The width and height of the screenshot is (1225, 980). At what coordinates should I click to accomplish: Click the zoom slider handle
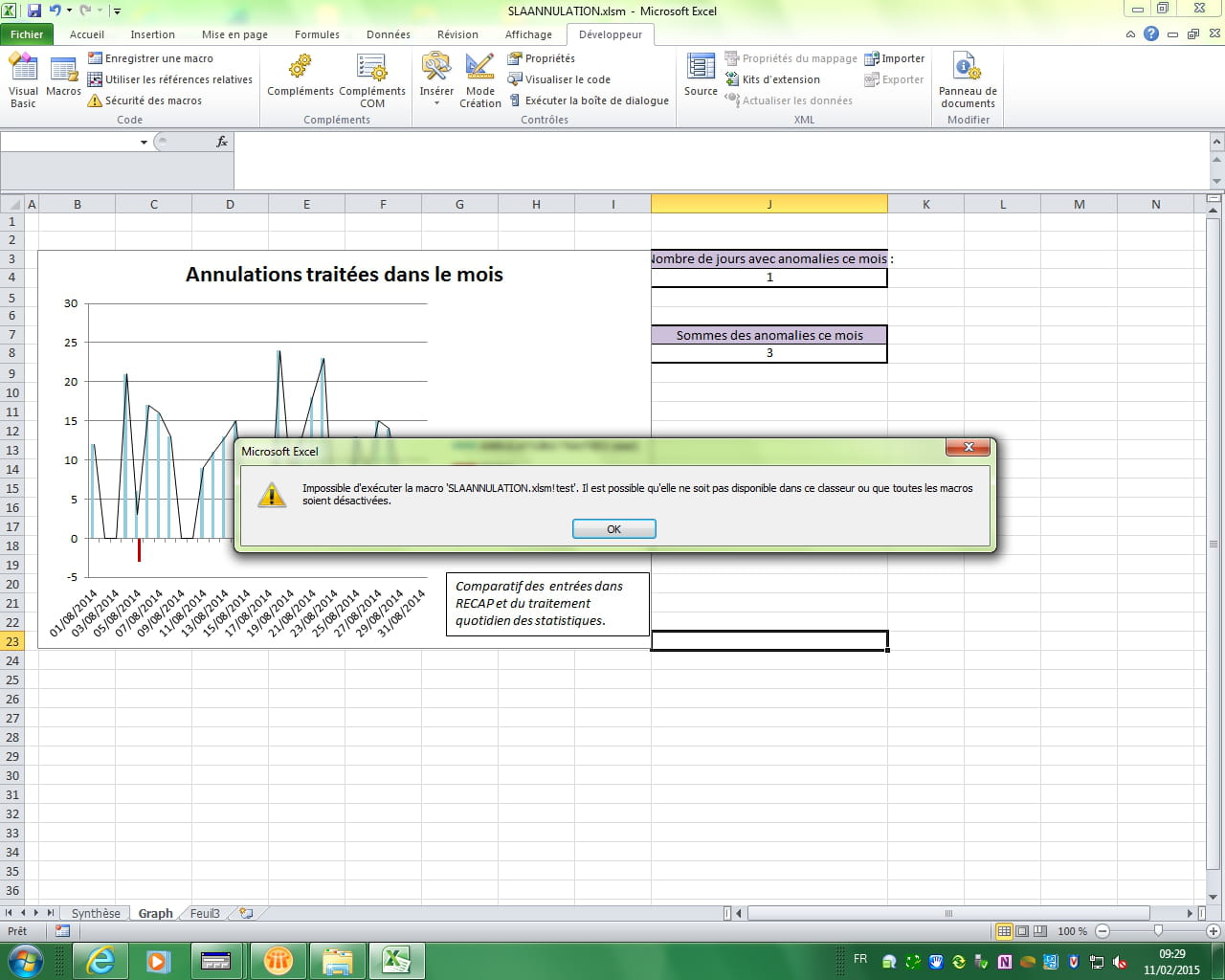tap(1158, 930)
